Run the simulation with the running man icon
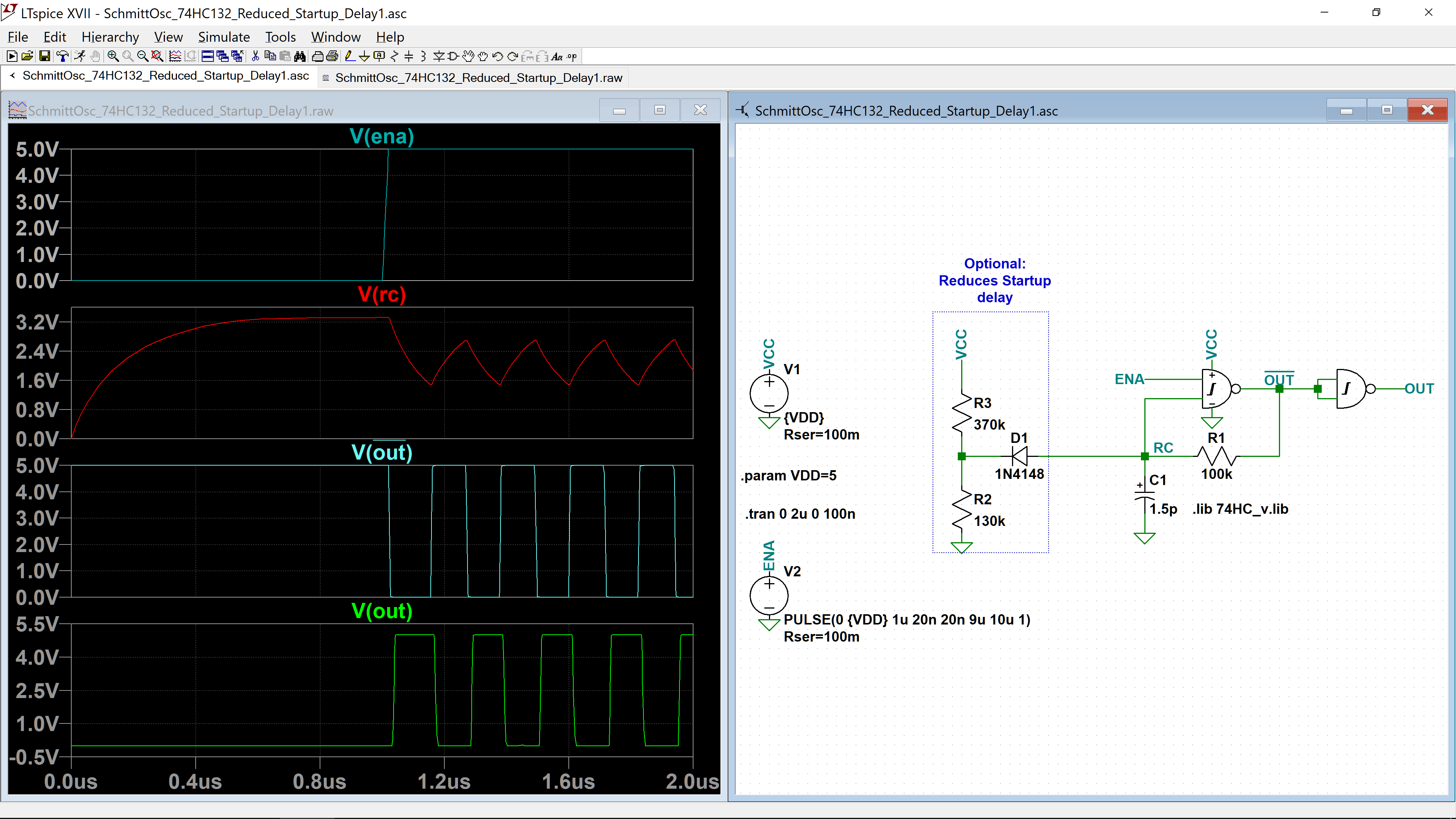 coord(80,56)
